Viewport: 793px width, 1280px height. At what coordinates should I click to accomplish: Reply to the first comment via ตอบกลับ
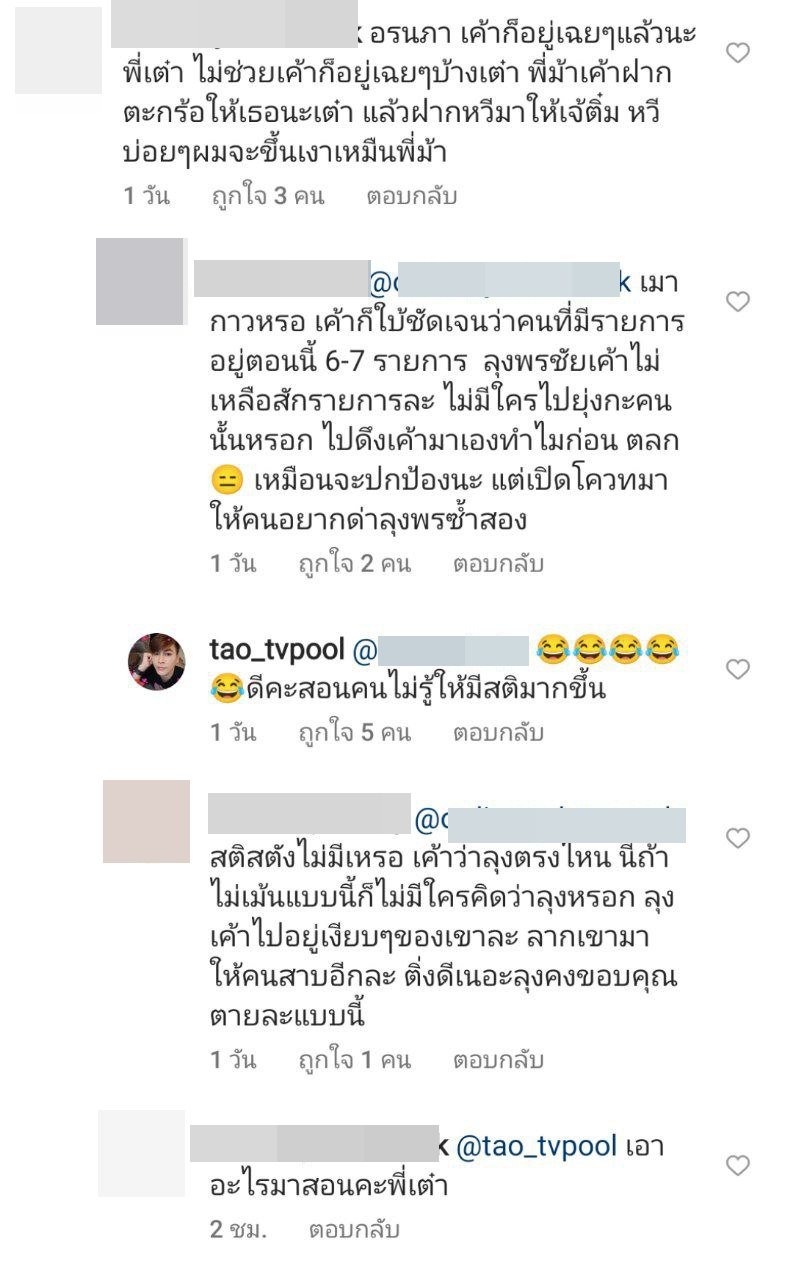point(411,196)
